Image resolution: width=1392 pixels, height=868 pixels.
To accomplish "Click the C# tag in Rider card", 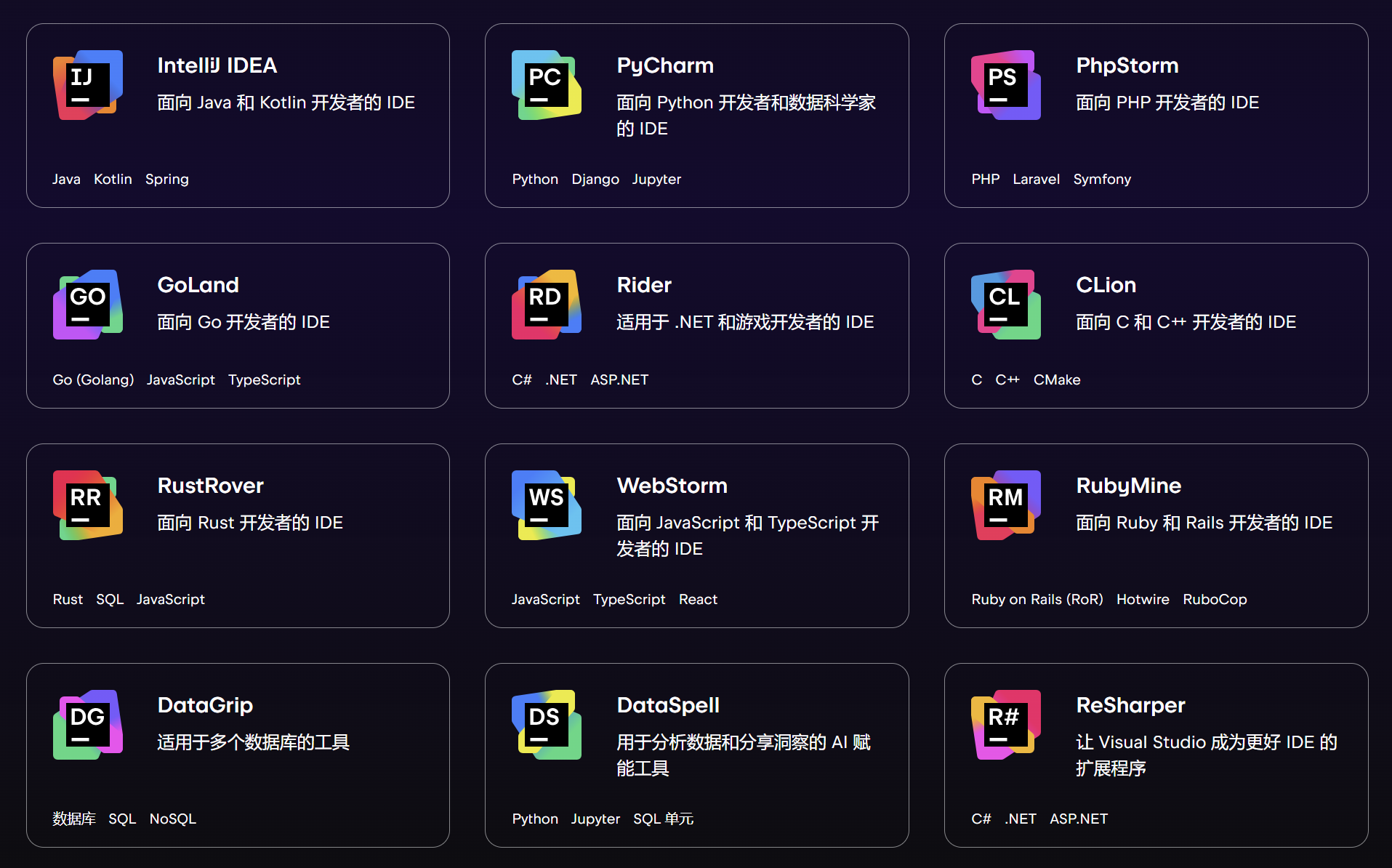I will (x=522, y=379).
